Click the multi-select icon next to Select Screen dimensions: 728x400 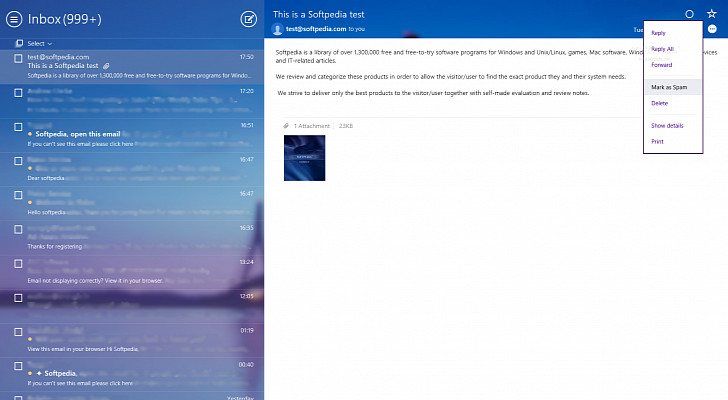pos(20,44)
